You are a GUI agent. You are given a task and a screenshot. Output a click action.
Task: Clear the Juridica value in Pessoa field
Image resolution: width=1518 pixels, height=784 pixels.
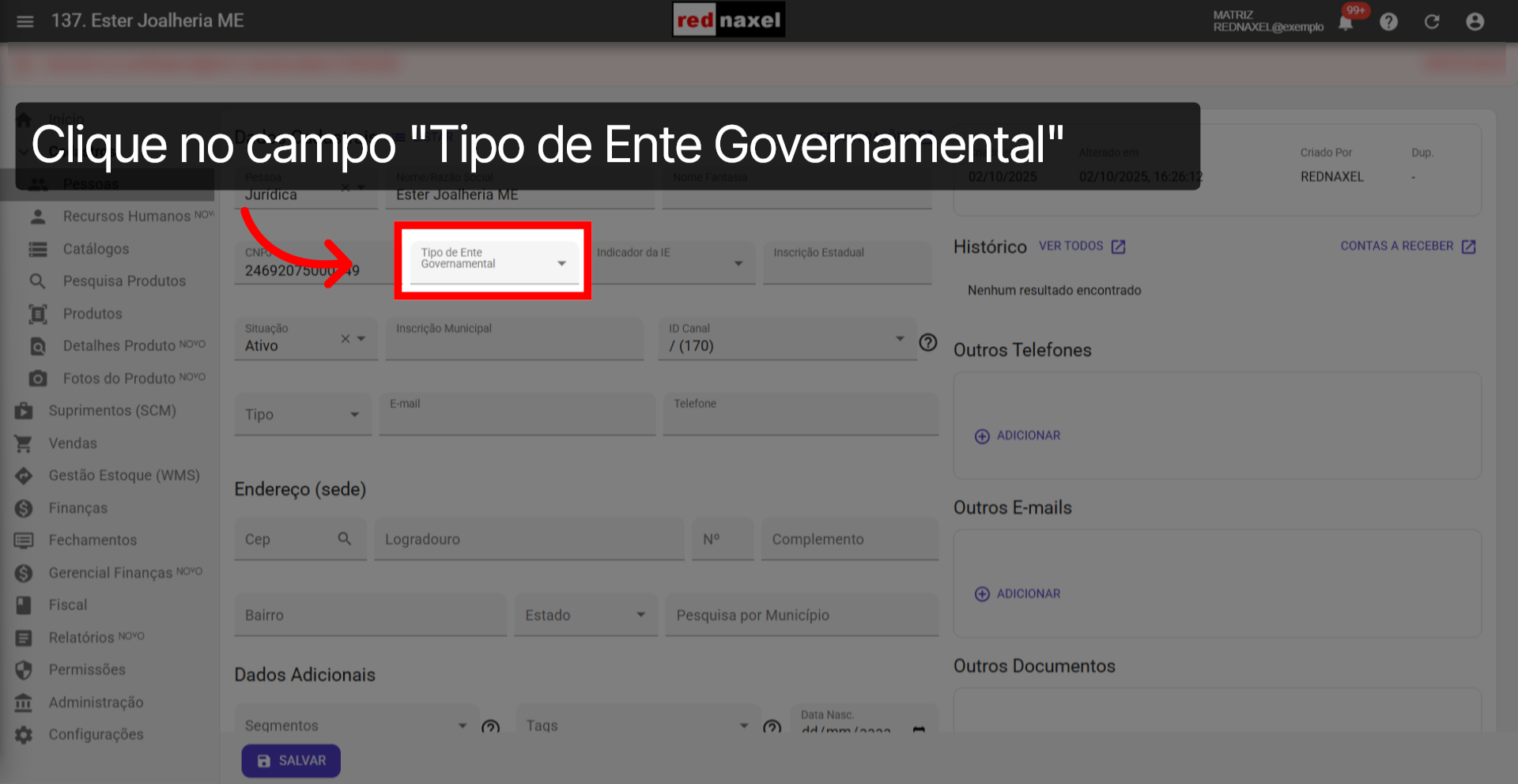pos(346,188)
